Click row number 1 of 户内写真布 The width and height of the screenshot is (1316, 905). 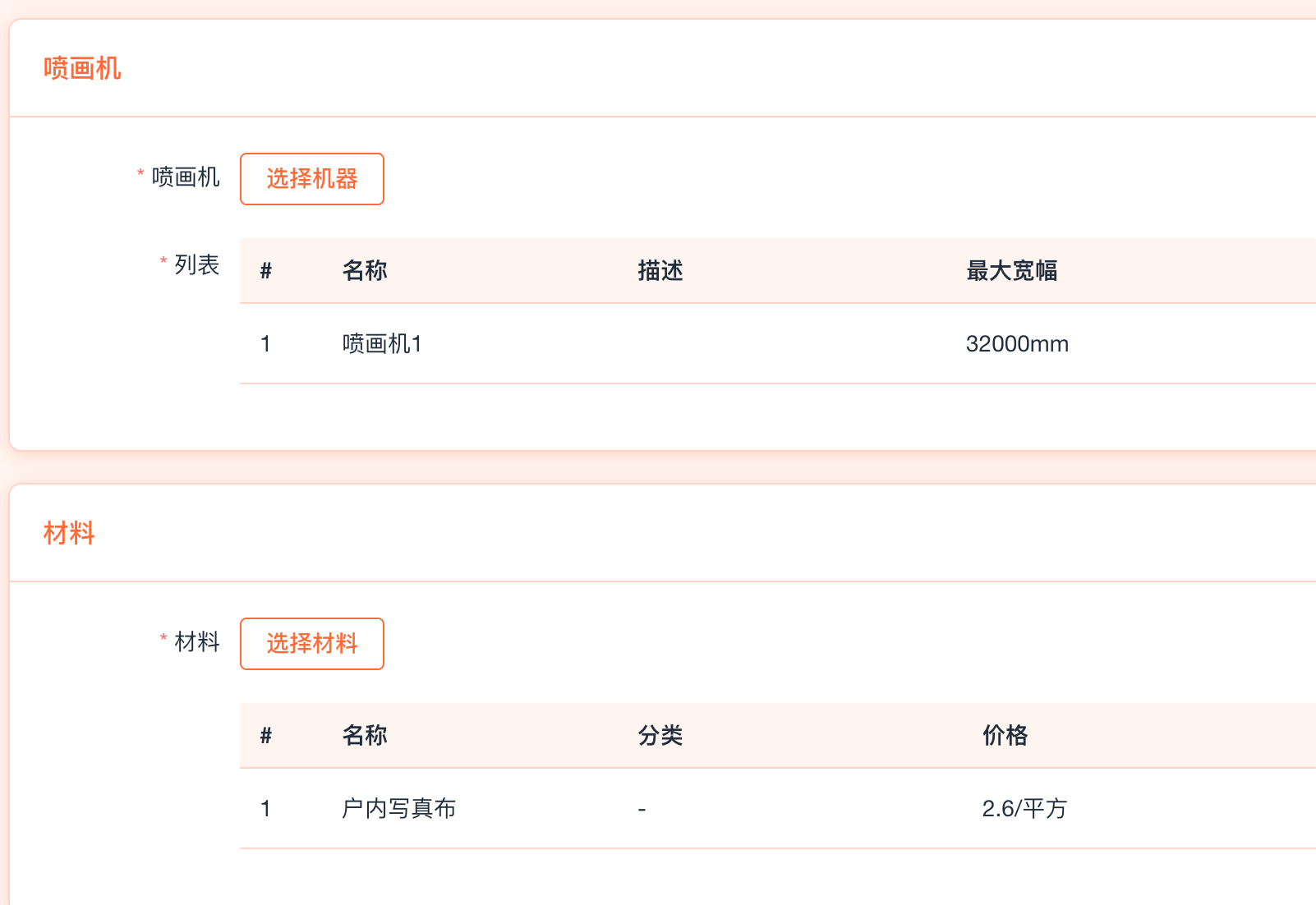tap(265, 809)
